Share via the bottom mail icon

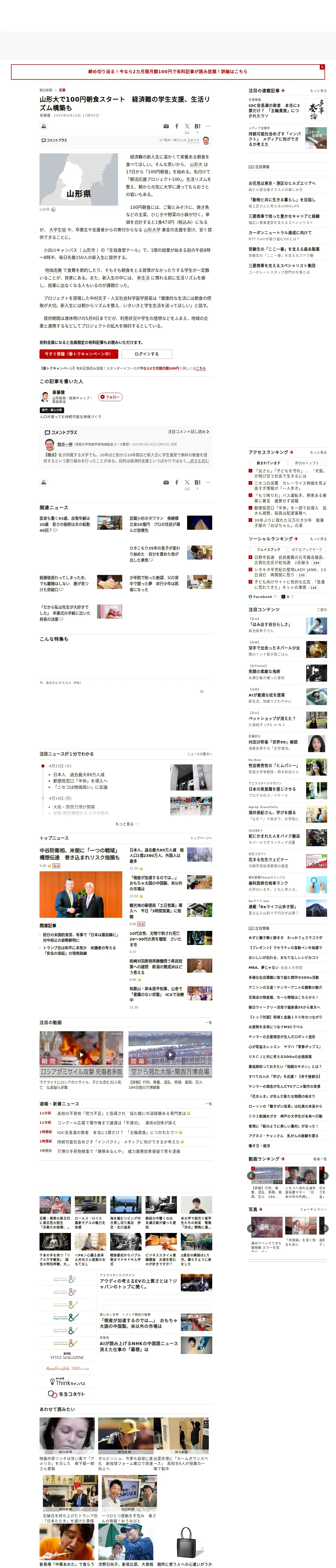point(166,483)
